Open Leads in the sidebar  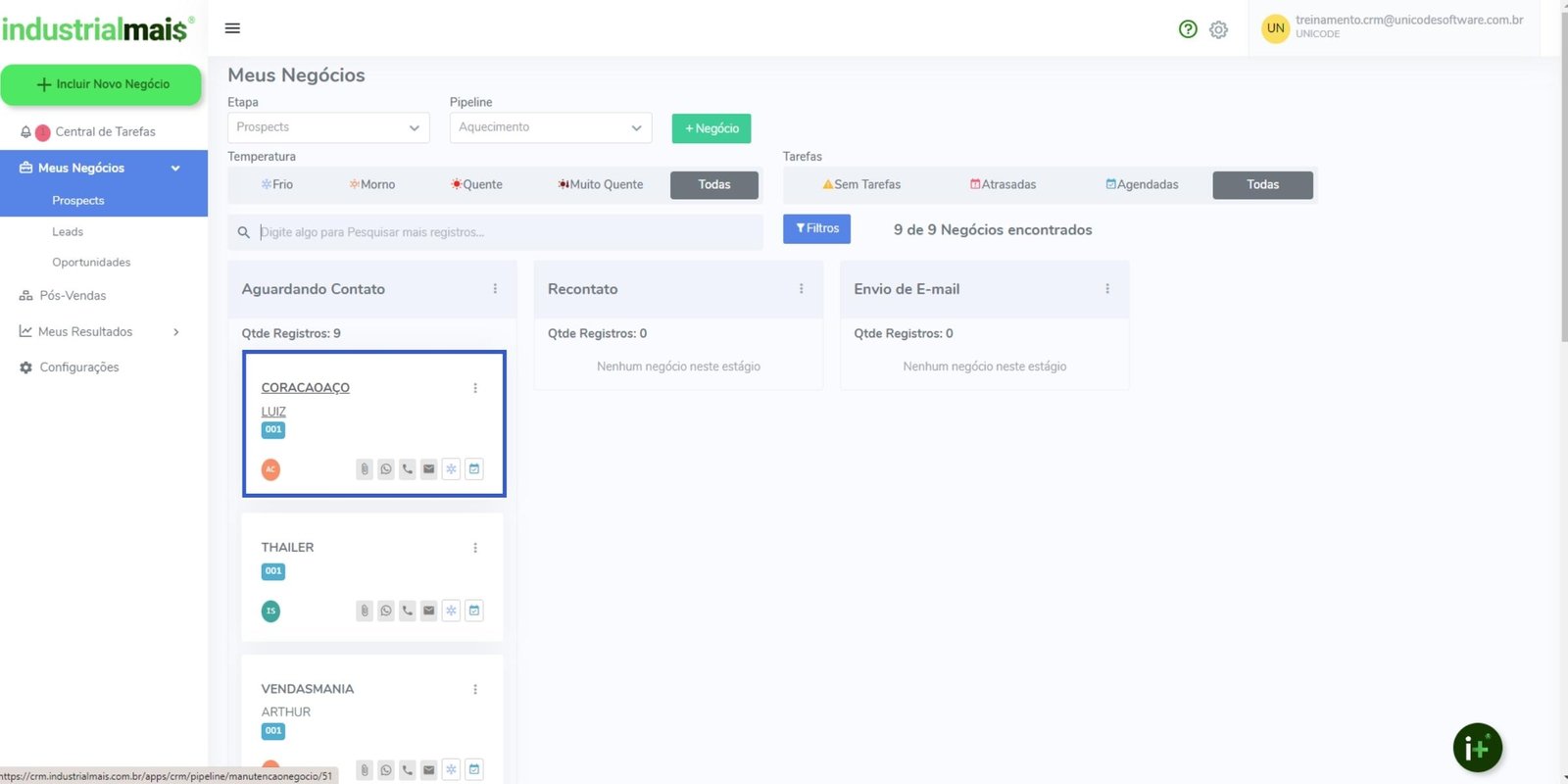pos(68,232)
